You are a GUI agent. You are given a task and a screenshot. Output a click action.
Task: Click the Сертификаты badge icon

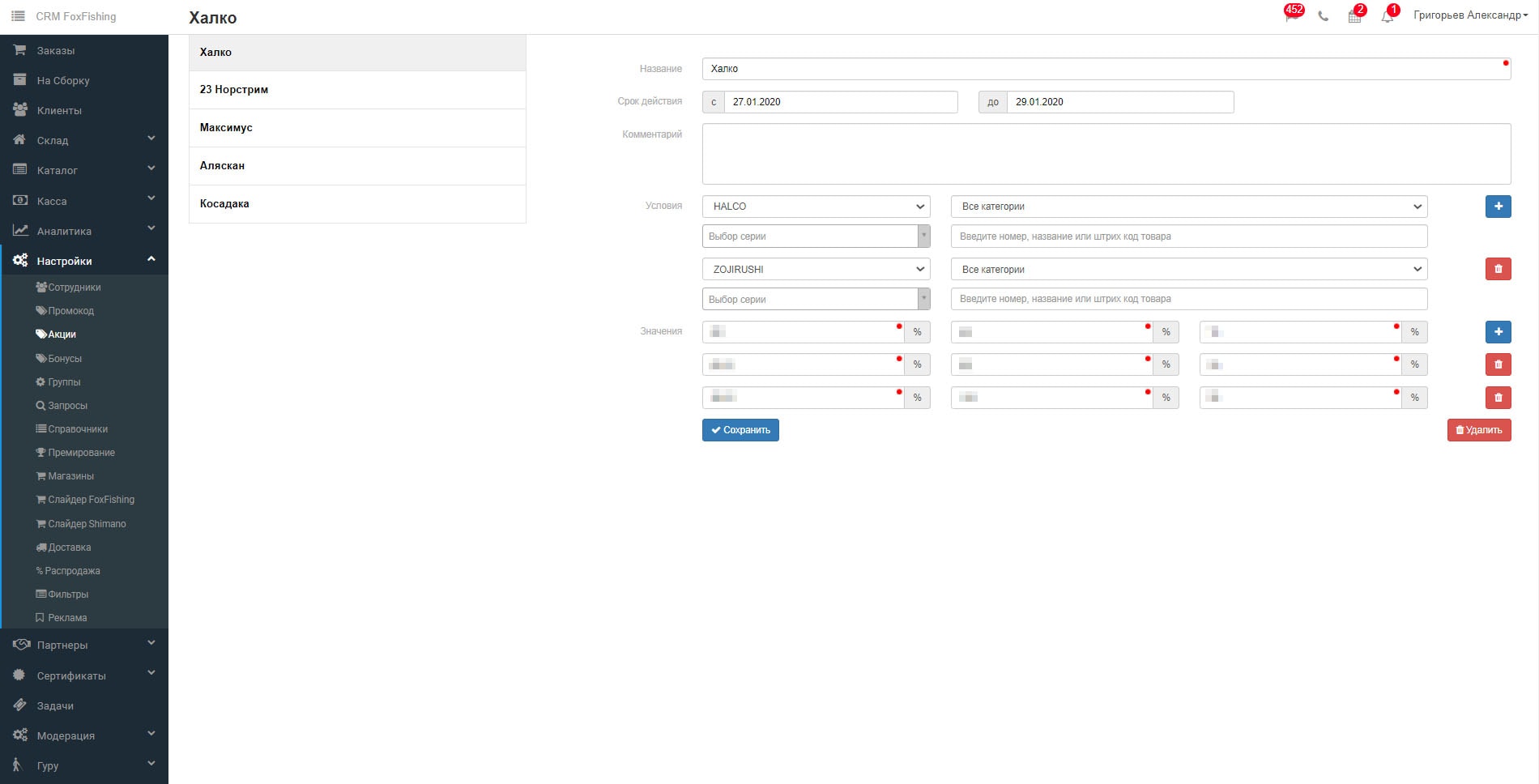pyautogui.click(x=19, y=675)
